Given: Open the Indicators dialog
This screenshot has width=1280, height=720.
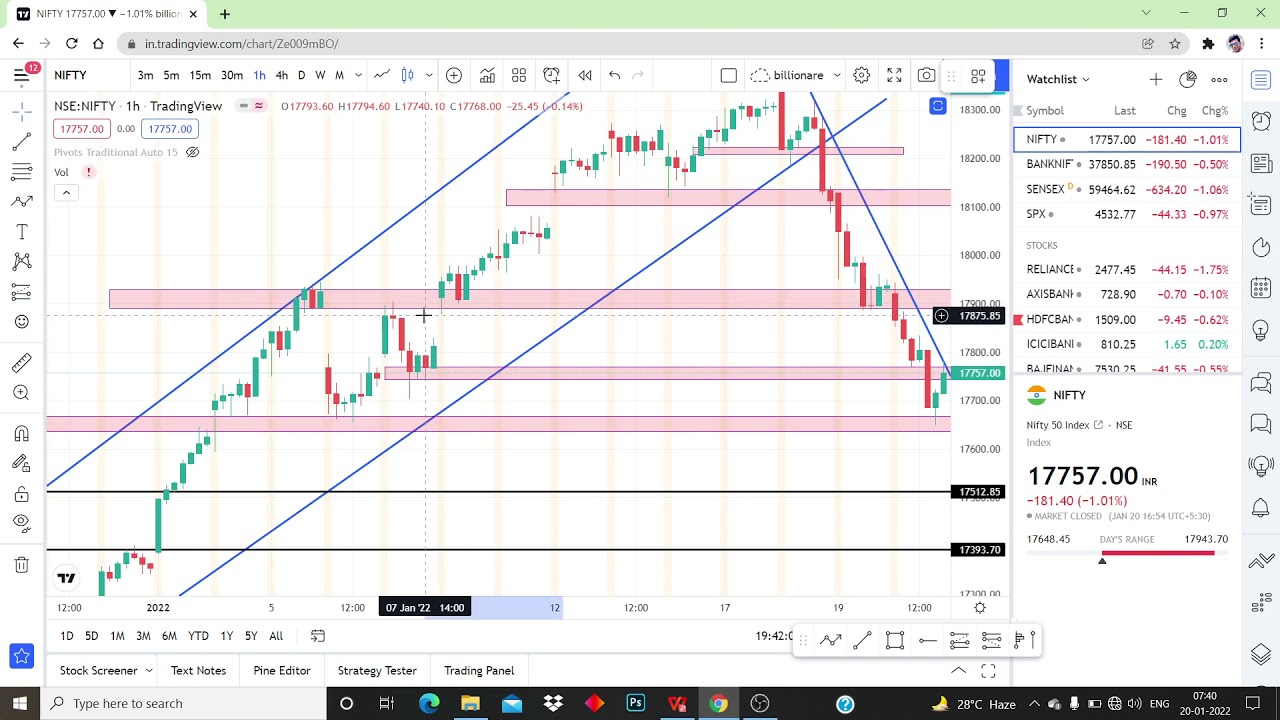Looking at the screenshot, I should 487,75.
